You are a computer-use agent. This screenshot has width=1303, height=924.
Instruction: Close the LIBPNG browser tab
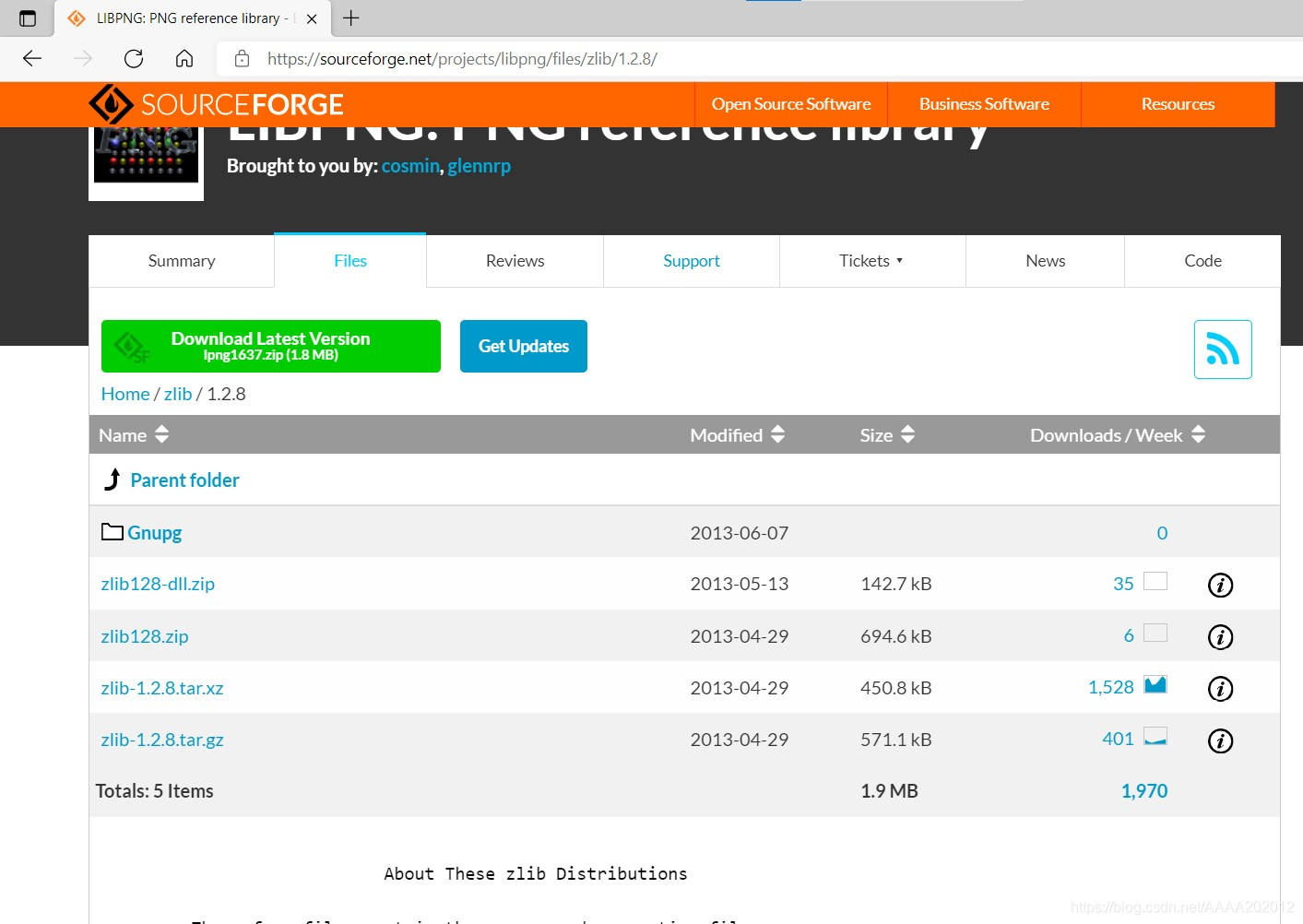pyautogui.click(x=312, y=18)
